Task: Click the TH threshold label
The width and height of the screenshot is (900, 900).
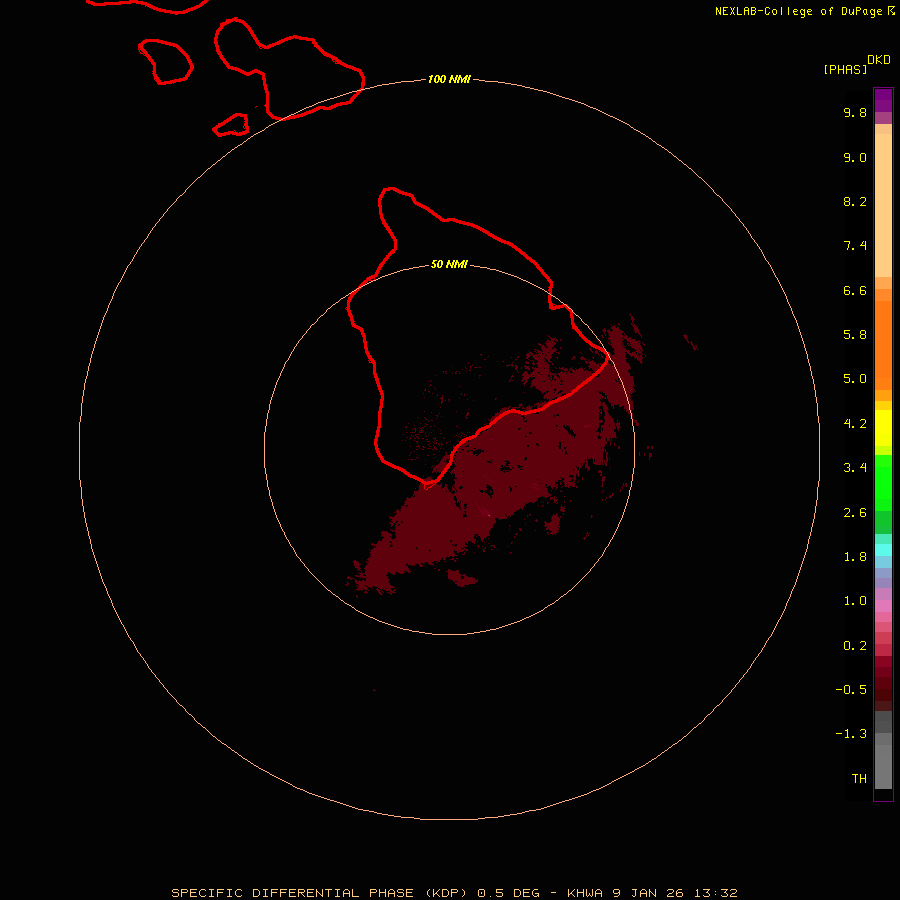Action: click(x=859, y=779)
